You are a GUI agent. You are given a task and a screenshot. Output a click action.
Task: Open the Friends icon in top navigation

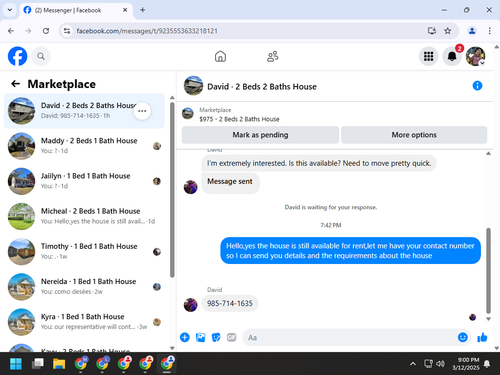click(x=273, y=56)
